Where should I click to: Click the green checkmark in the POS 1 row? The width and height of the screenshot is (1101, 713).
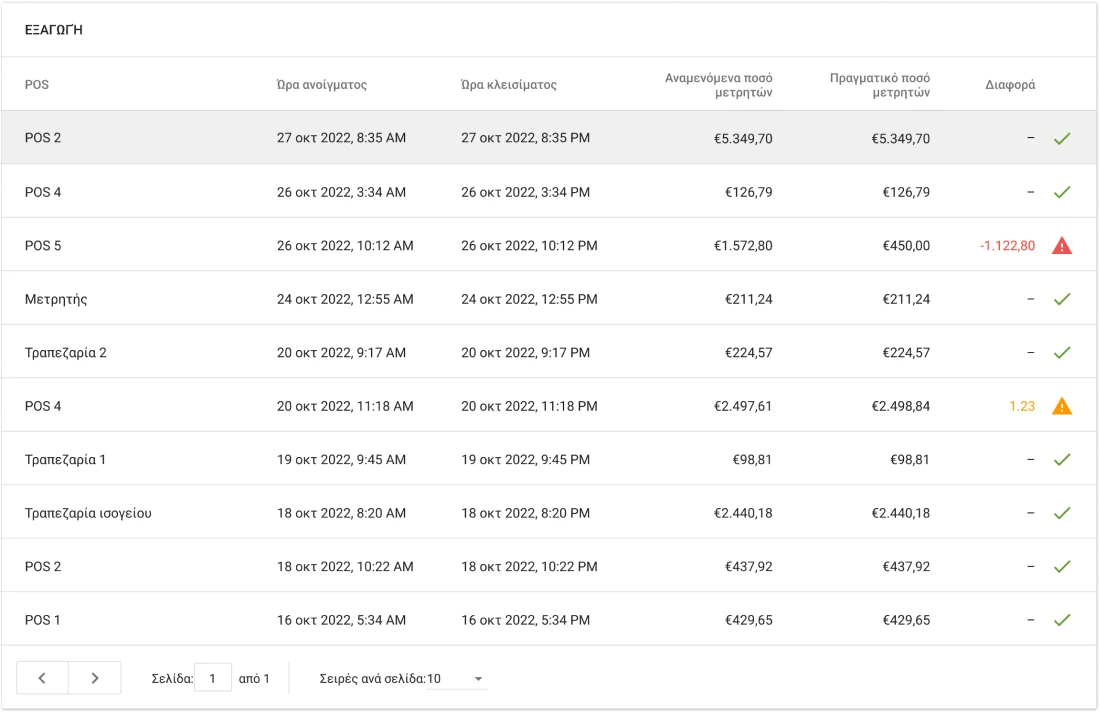pyautogui.click(x=1061, y=620)
